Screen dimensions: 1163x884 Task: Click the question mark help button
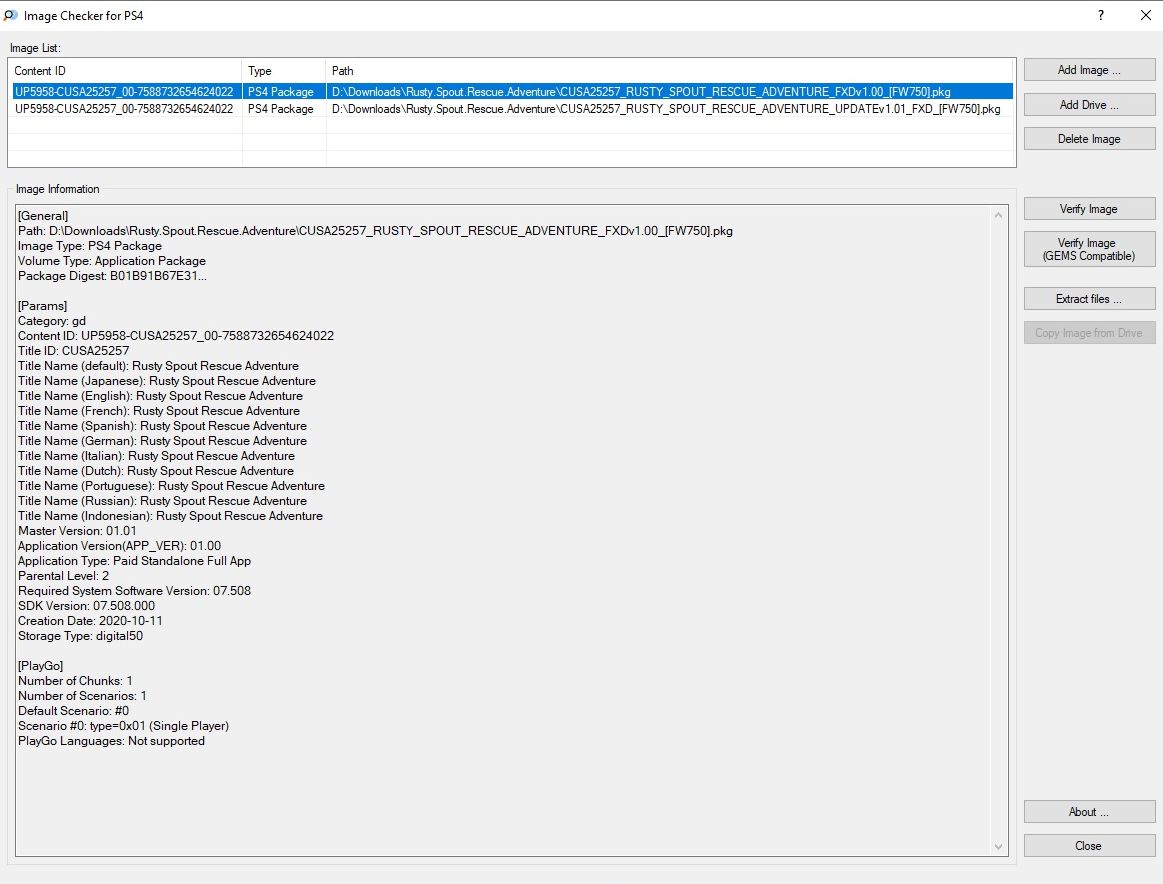coord(1100,16)
